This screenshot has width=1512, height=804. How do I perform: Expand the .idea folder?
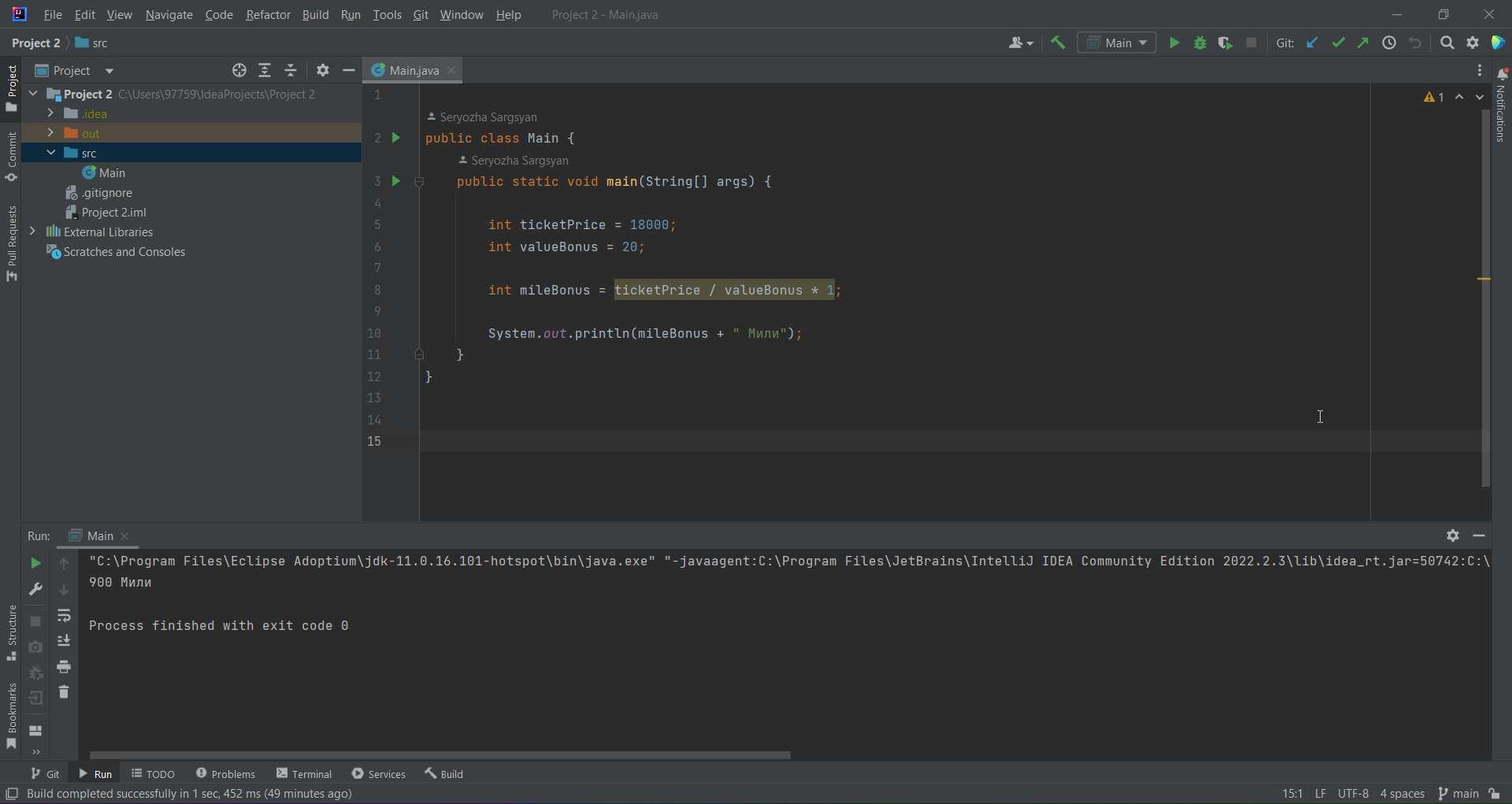pyautogui.click(x=50, y=113)
